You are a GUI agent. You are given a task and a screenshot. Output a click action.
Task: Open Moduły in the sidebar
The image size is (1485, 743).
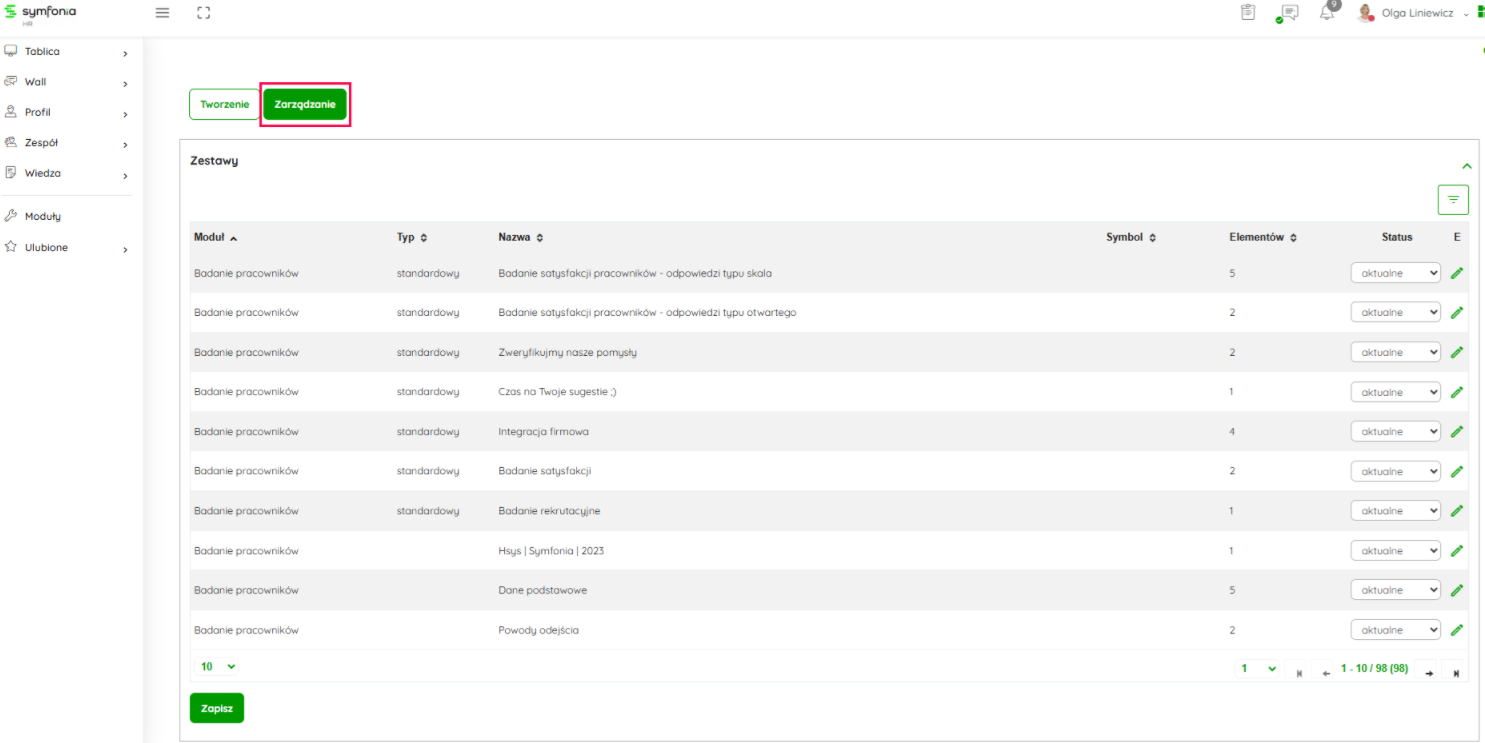(x=43, y=216)
